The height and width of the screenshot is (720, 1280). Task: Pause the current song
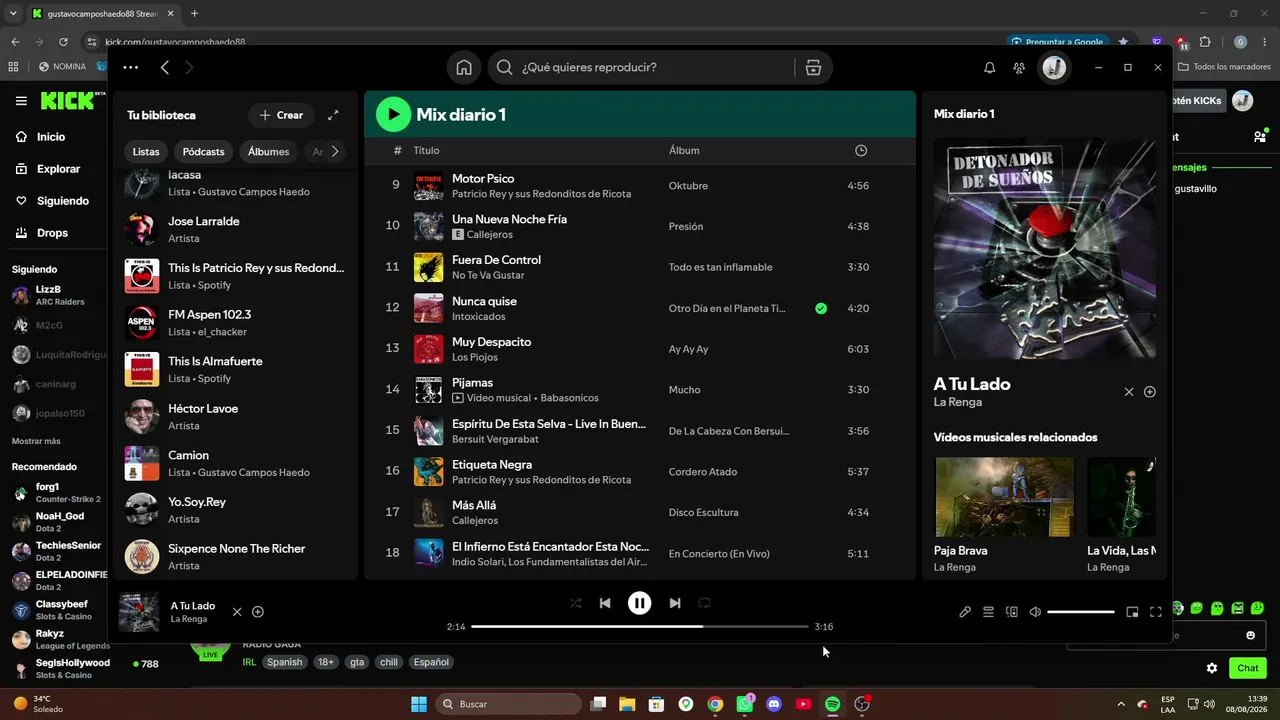click(x=639, y=603)
